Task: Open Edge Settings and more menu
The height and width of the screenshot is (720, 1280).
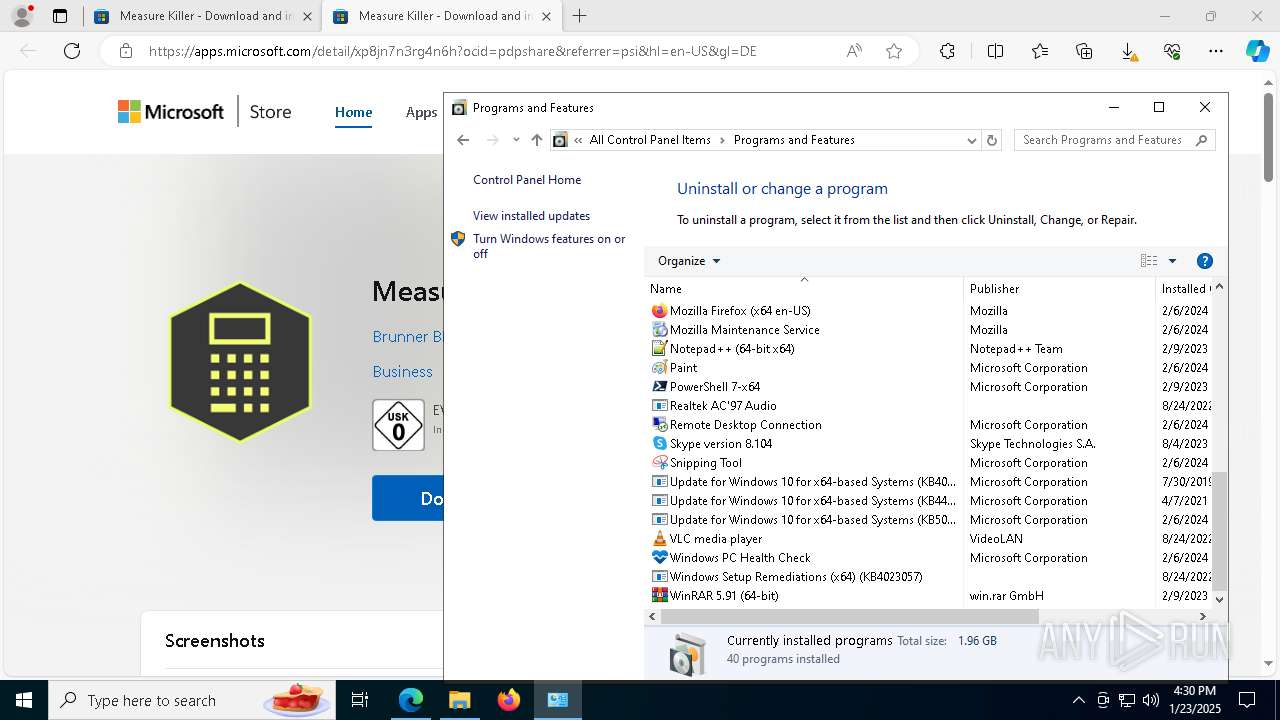Action: point(1215,51)
